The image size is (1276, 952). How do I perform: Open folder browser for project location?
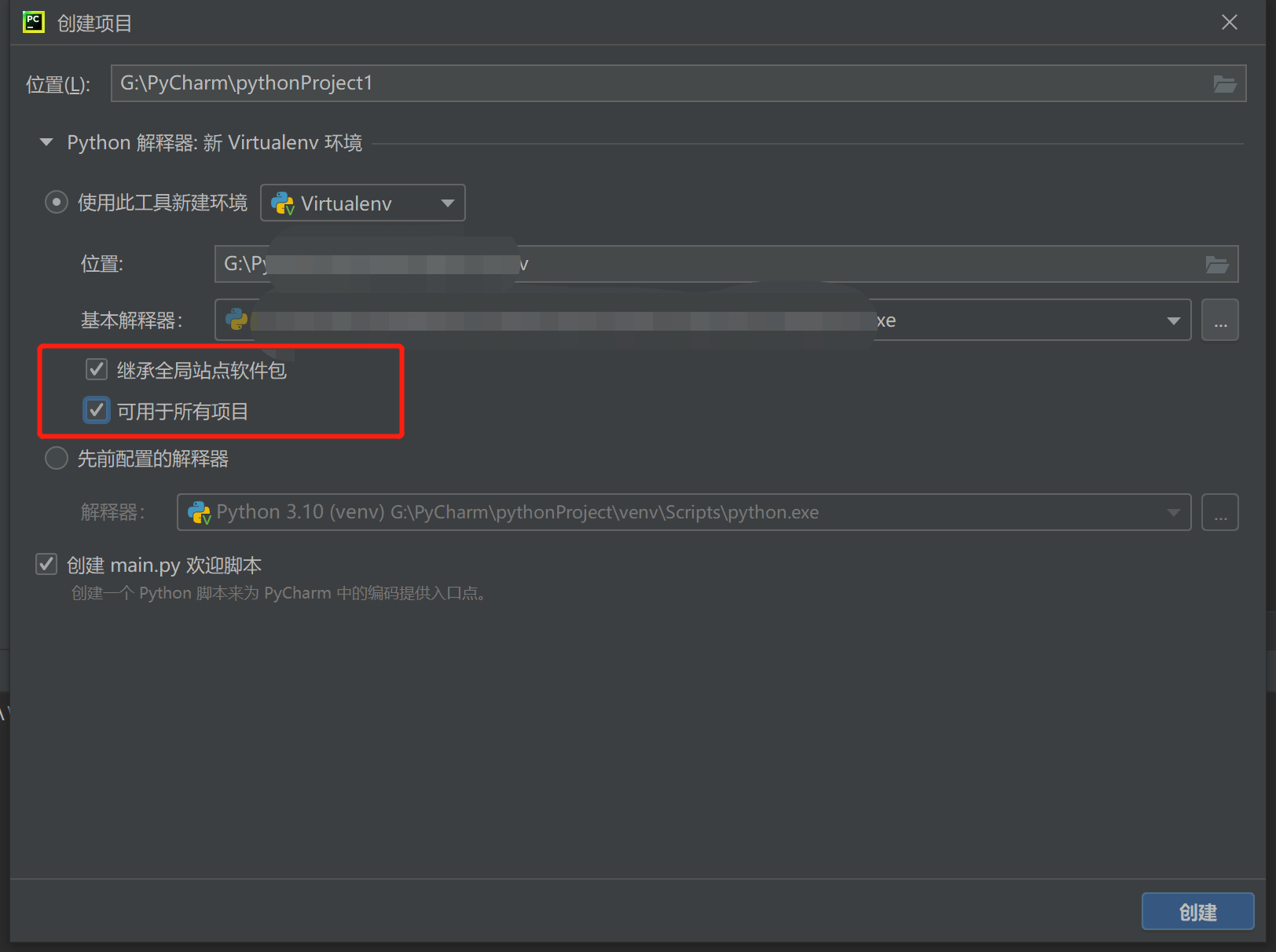(x=1224, y=84)
